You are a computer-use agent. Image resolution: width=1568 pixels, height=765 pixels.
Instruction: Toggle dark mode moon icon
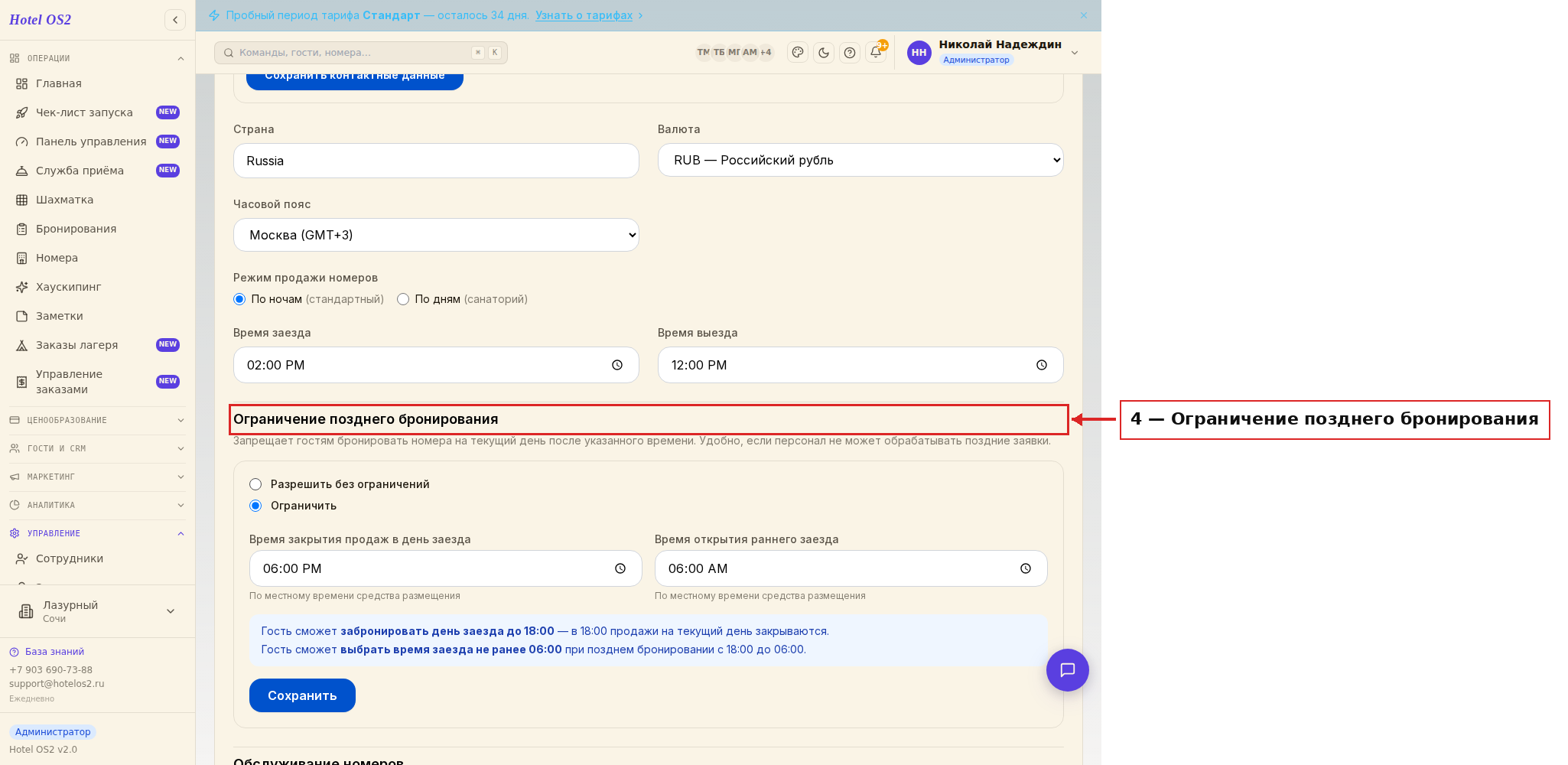(x=824, y=53)
